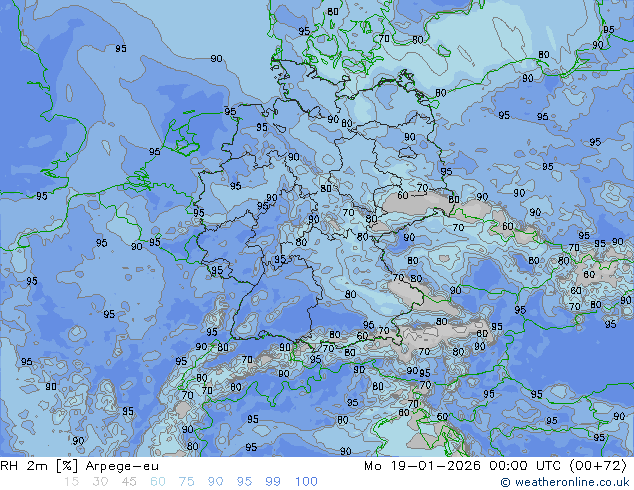Screen dimensions: 634x490
Task: Open the weatheronline.co.uk copyright link
Action: [564, 482]
